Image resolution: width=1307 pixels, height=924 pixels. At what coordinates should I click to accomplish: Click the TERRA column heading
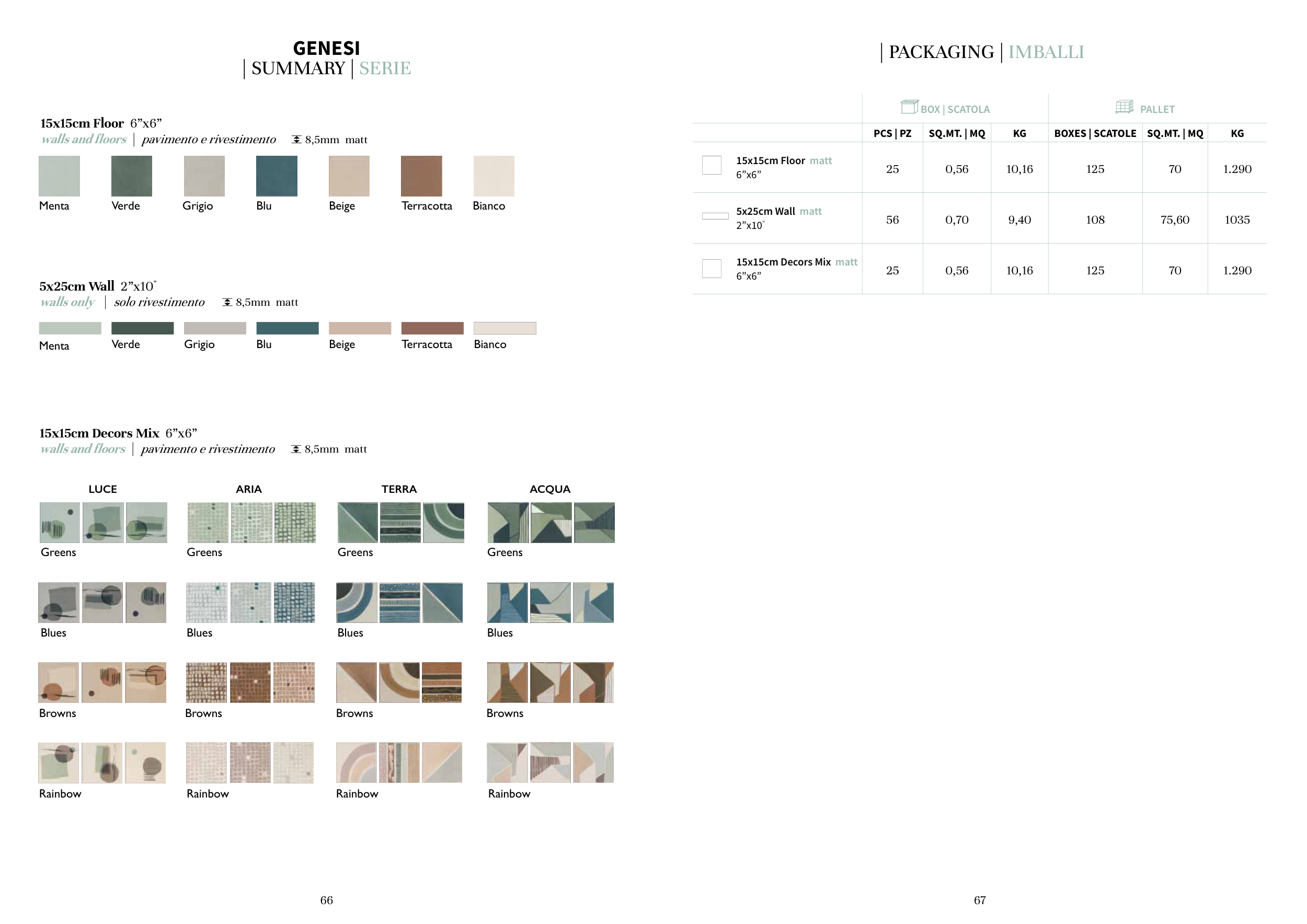point(399,489)
